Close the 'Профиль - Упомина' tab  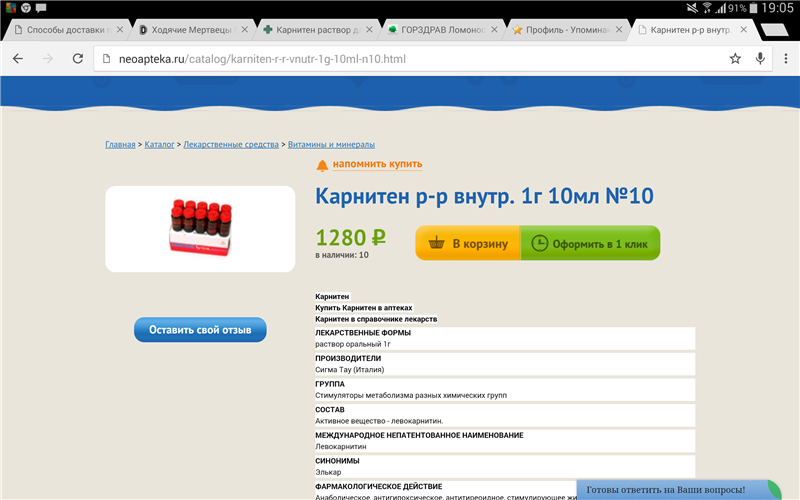click(x=619, y=30)
